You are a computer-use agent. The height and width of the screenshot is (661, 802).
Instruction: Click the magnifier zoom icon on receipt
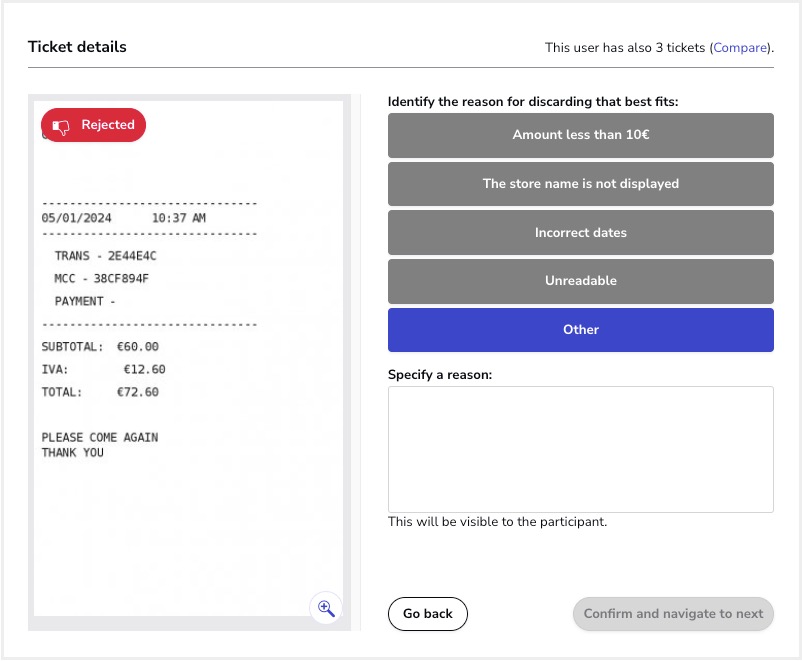pyautogui.click(x=326, y=608)
